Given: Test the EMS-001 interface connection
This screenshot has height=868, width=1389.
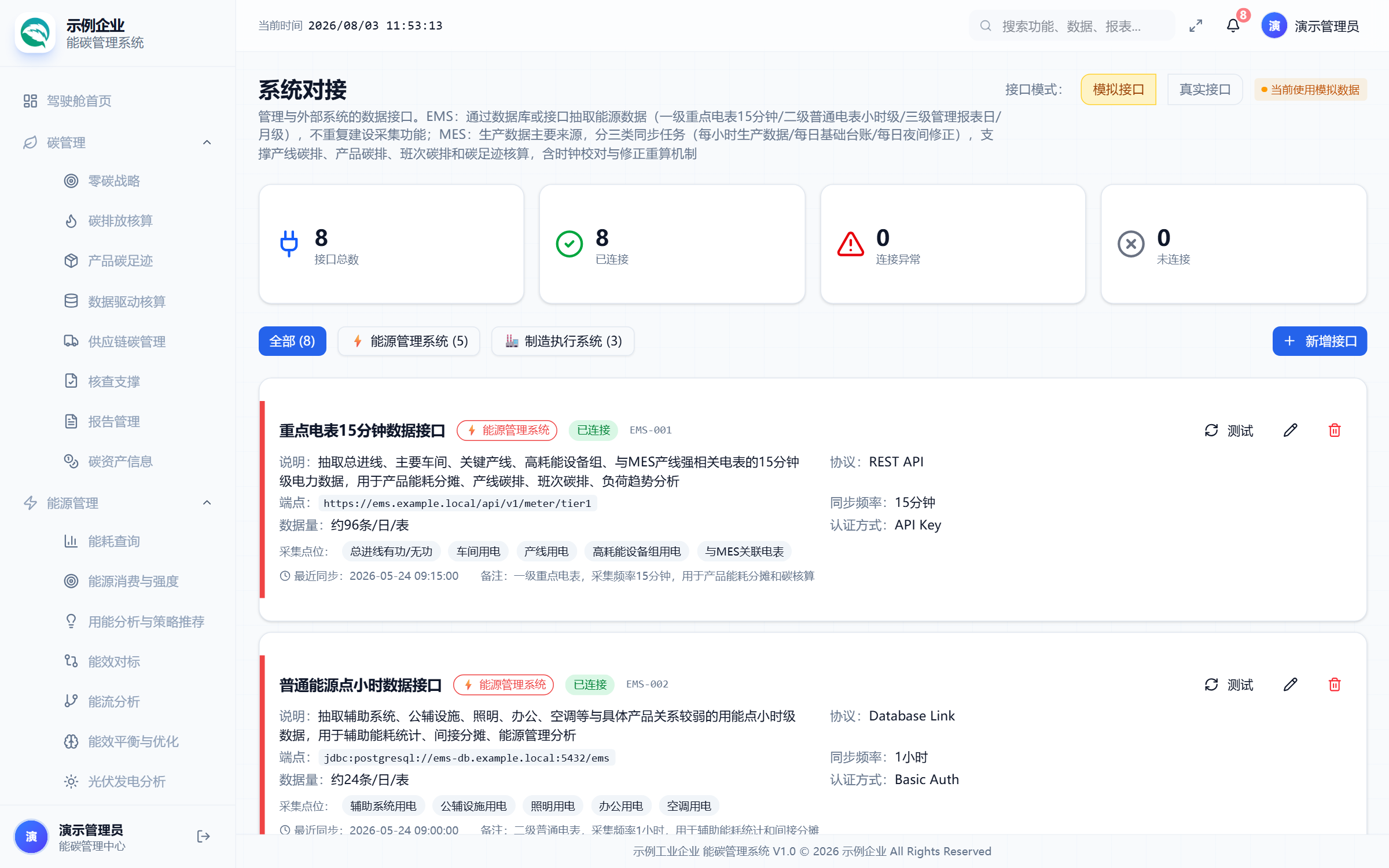Looking at the screenshot, I should [1229, 430].
